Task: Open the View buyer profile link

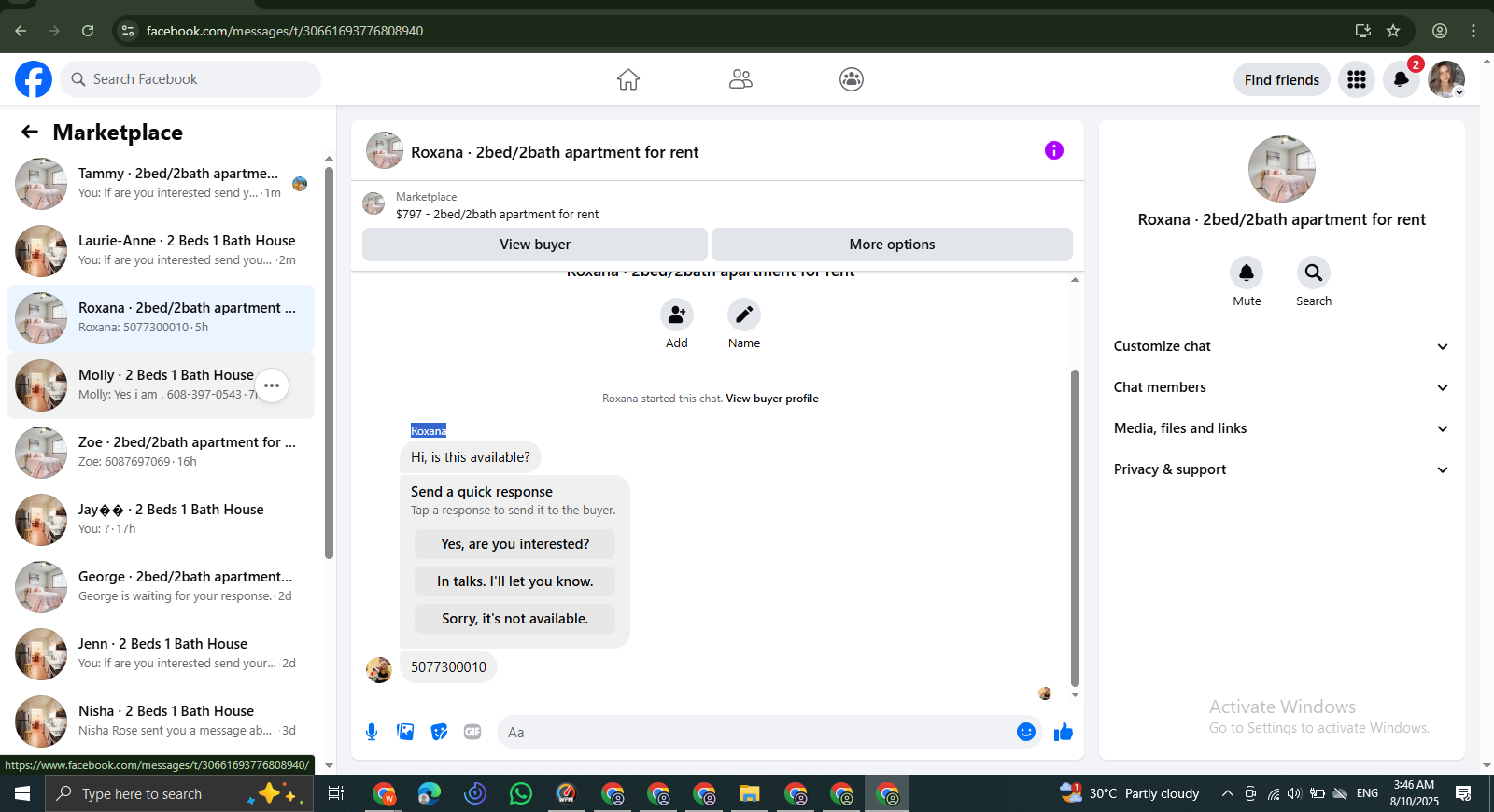Action: click(772, 399)
